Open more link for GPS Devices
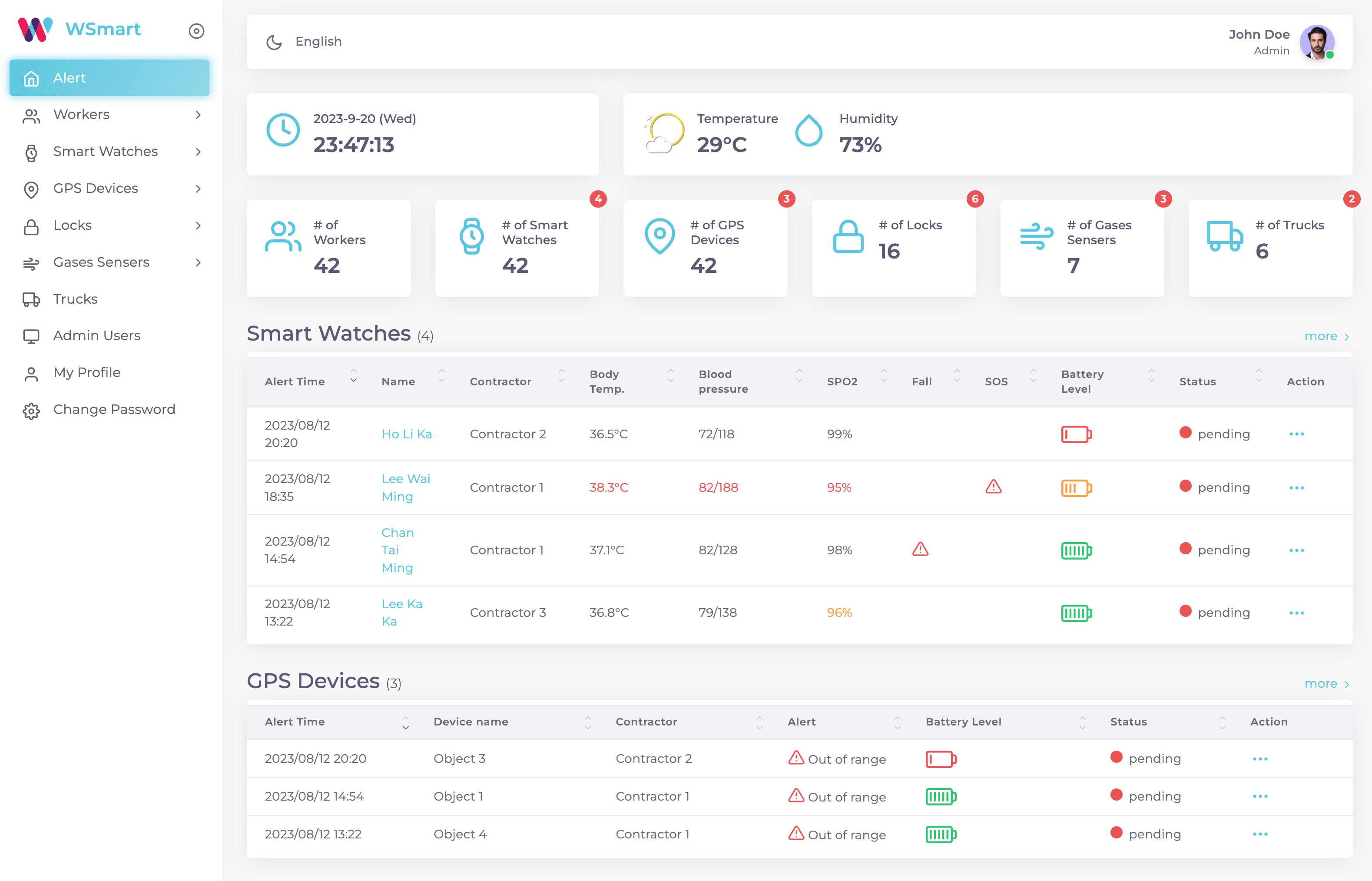 [1327, 684]
